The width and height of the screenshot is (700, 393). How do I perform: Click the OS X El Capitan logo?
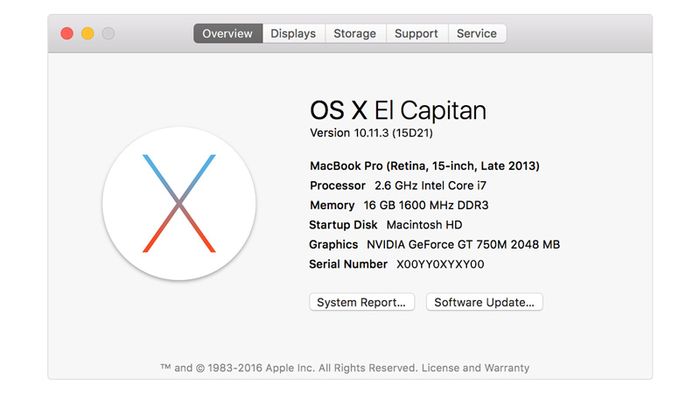[179, 204]
